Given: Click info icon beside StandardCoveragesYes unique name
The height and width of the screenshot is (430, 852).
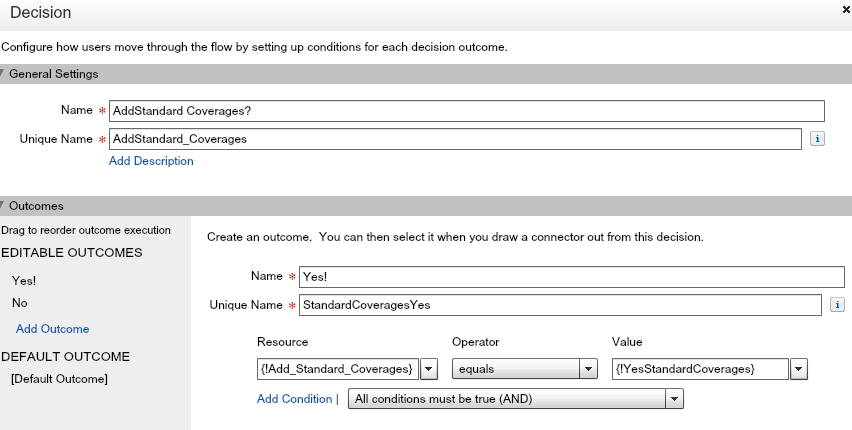Looking at the screenshot, I should click(837, 305).
